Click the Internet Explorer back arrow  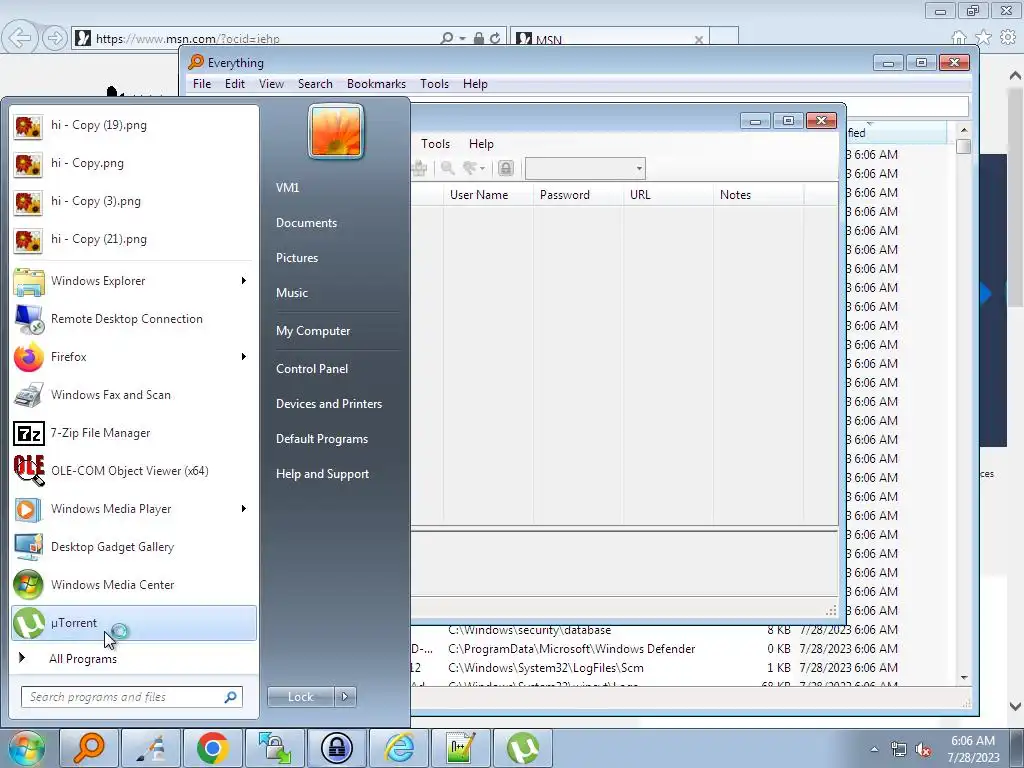pos(20,38)
